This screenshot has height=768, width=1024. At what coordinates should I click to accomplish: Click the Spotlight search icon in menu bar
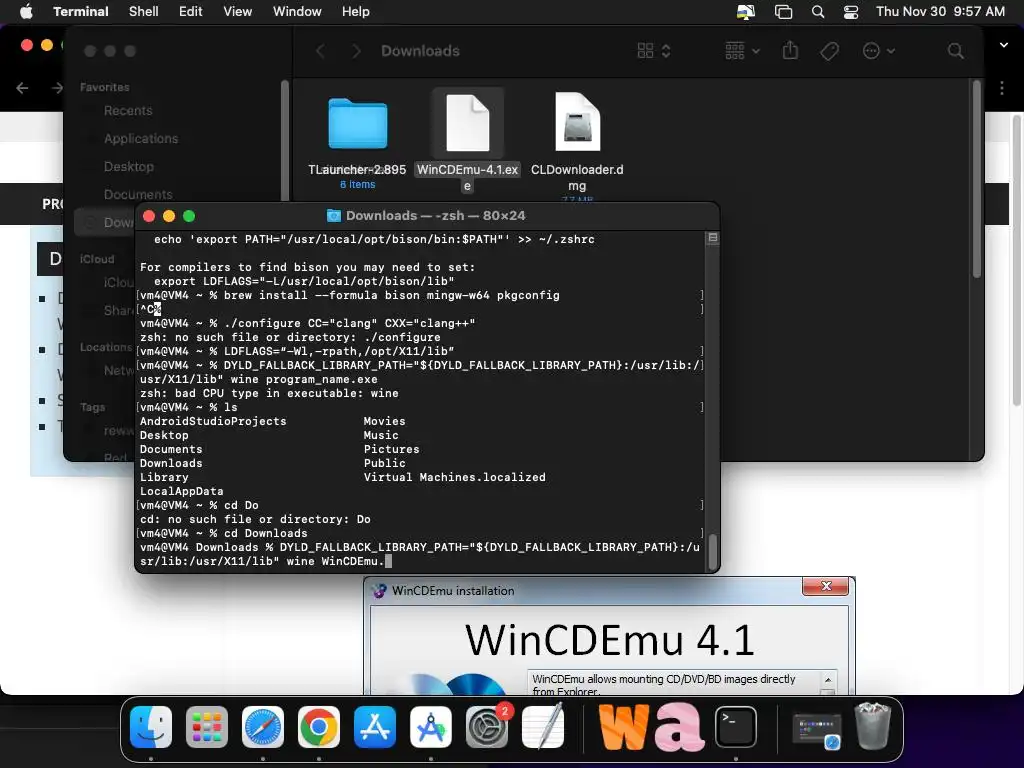(x=818, y=12)
